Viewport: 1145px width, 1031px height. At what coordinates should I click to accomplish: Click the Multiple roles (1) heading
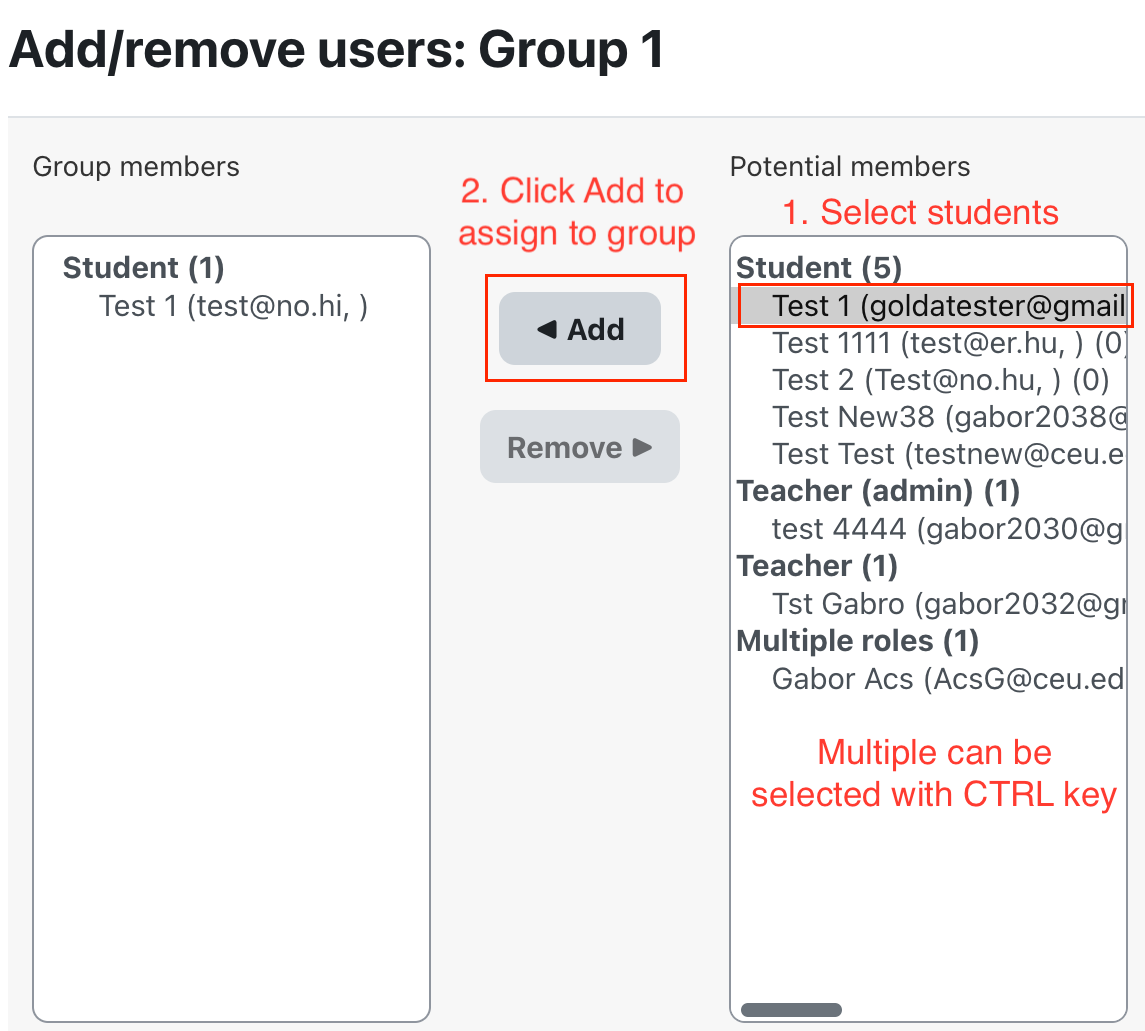[x=857, y=641]
